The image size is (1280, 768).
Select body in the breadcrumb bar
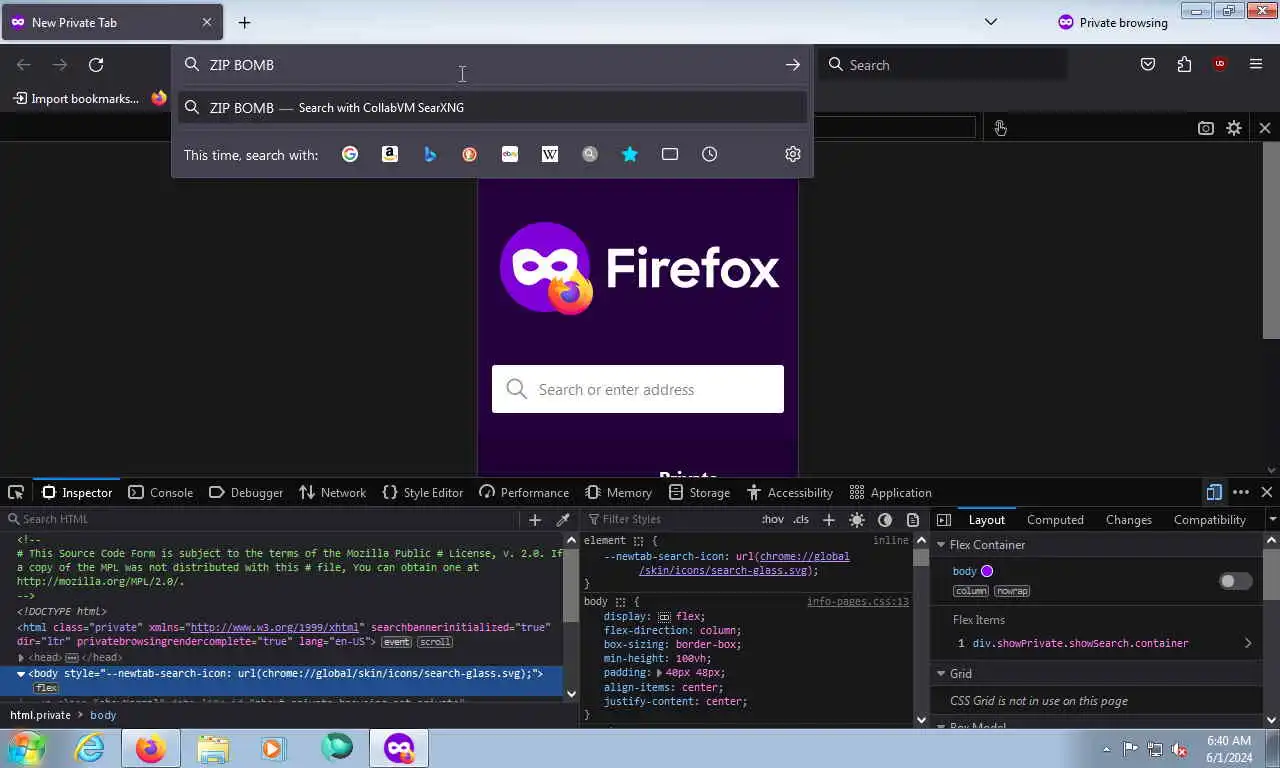103,715
